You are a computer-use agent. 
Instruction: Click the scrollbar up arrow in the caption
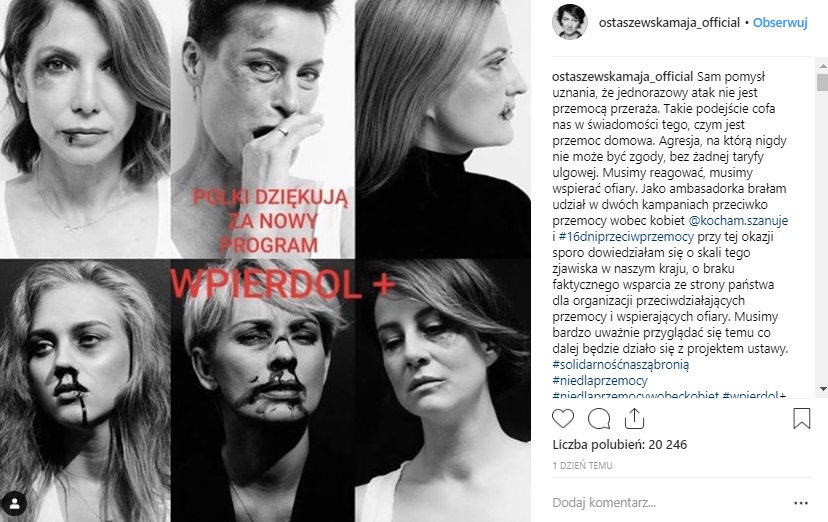point(822,66)
